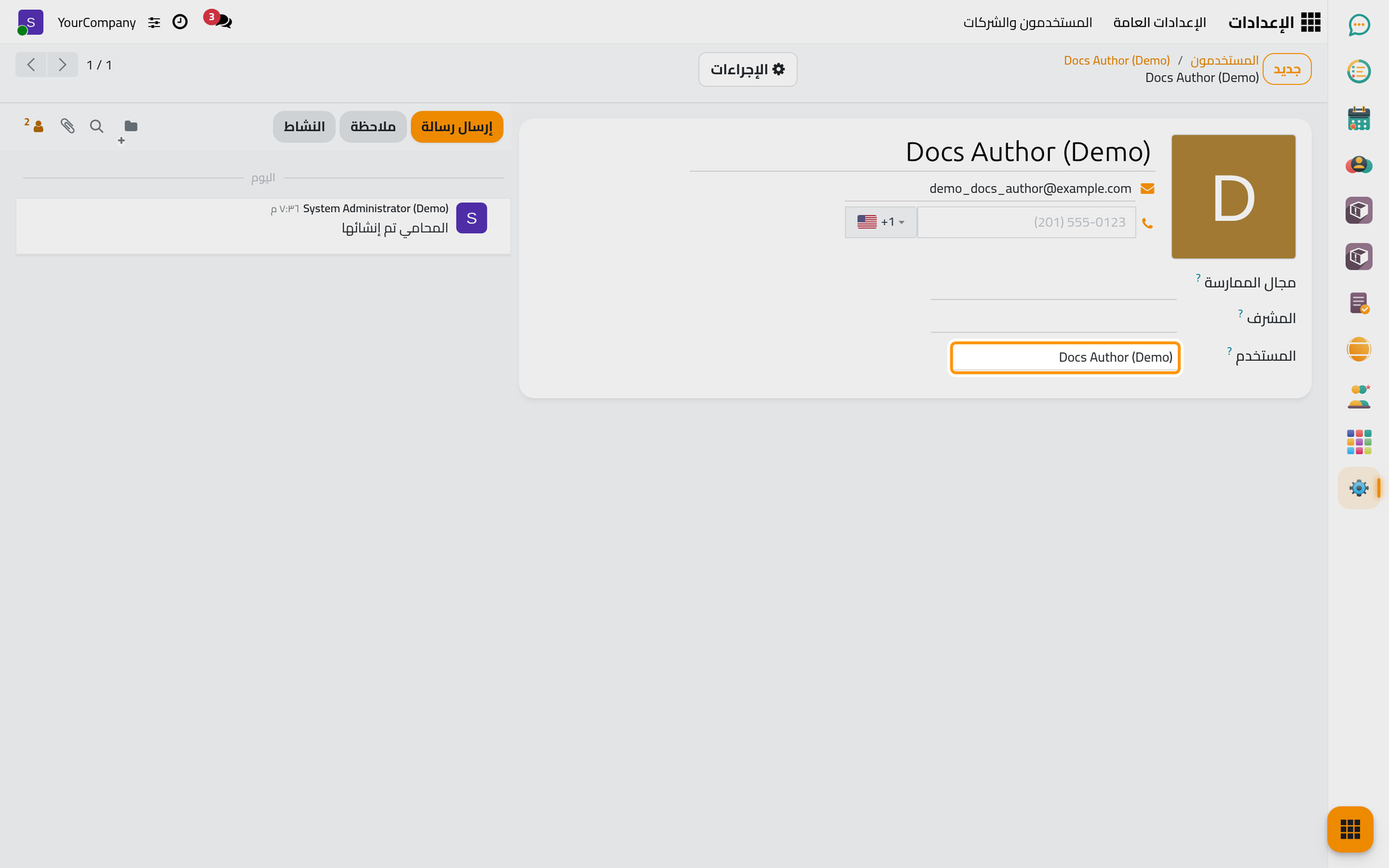Open the YourCompany company switcher
1389x868 pixels.
tap(97, 22)
